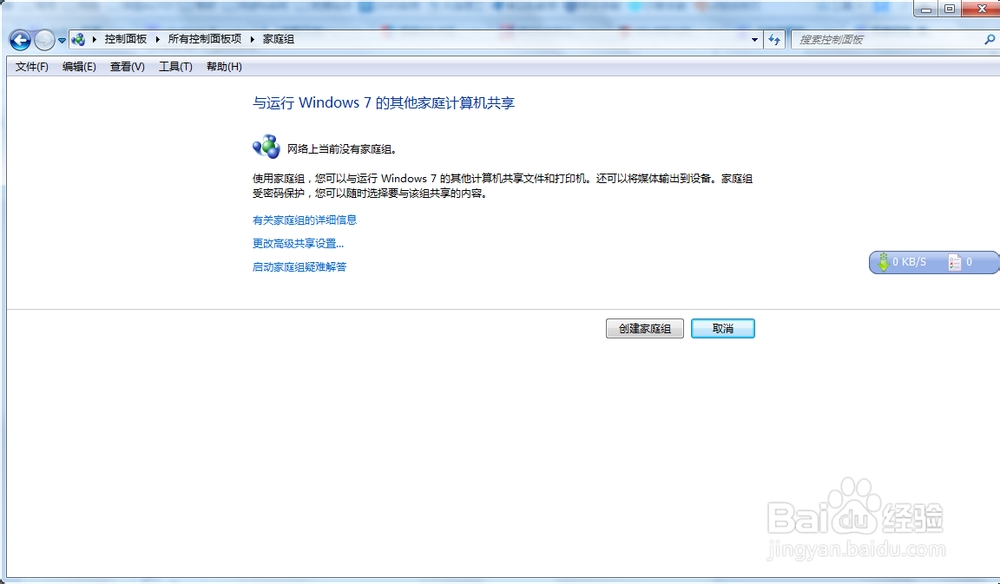Open the 工具 menu
This screenshot has width=1000, height=584.
tap(177, 67)
